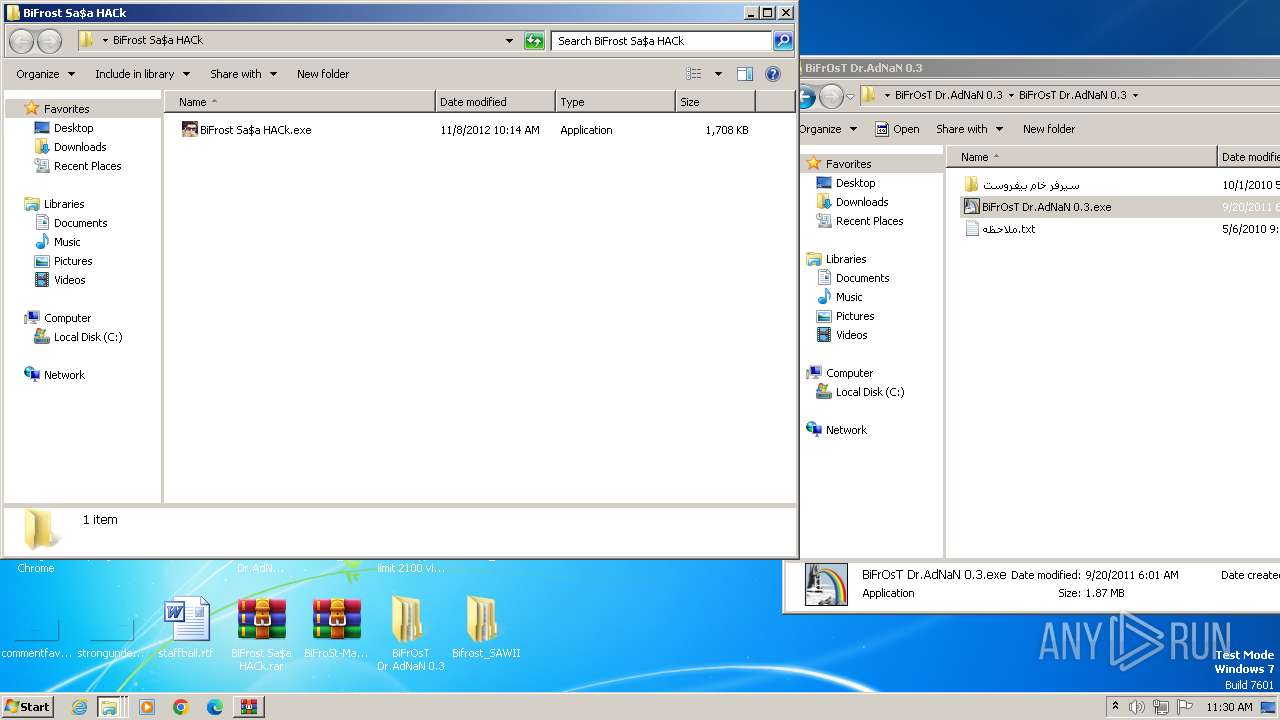Screen dimensions: 1280x720
Task: Open the views dropdown arrow next to view icon
Action: coord(718,74)
